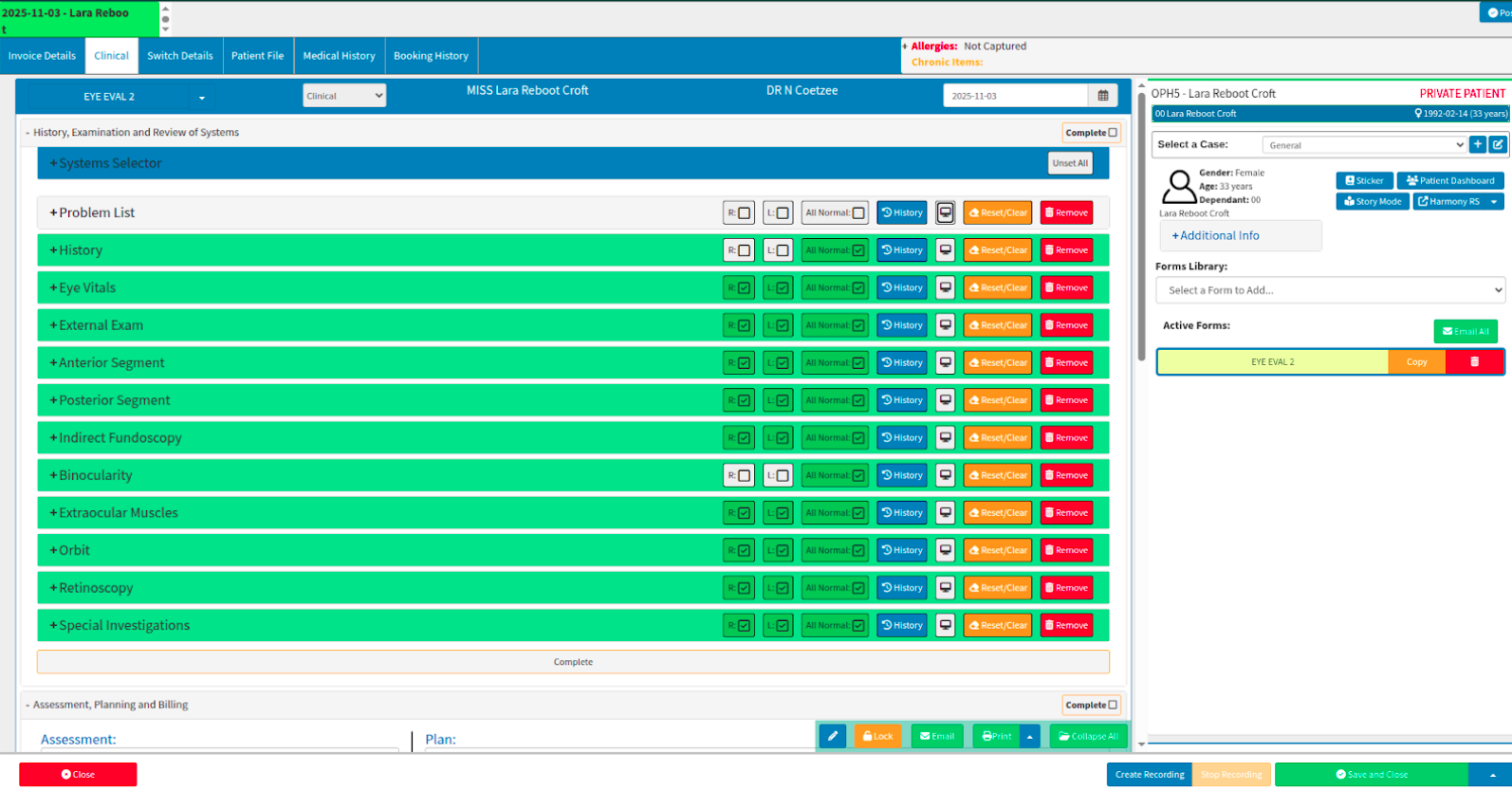Mark Assessment, Planning and Billing Complete checkbox
This screenshot has width=1512, height=791.
tap(1113, 705)
